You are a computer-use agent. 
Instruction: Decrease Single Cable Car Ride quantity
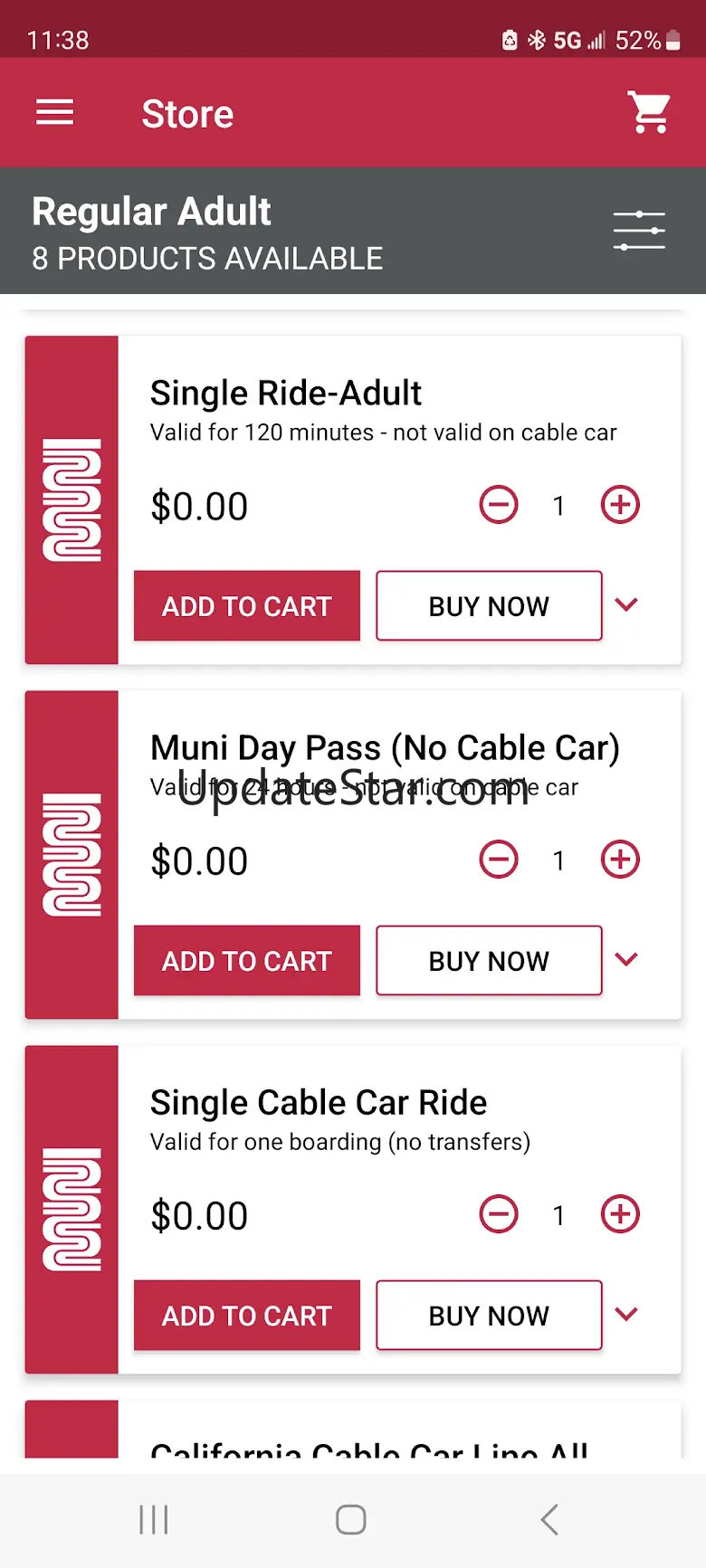pyautogui.click(x=499, y=1214)
